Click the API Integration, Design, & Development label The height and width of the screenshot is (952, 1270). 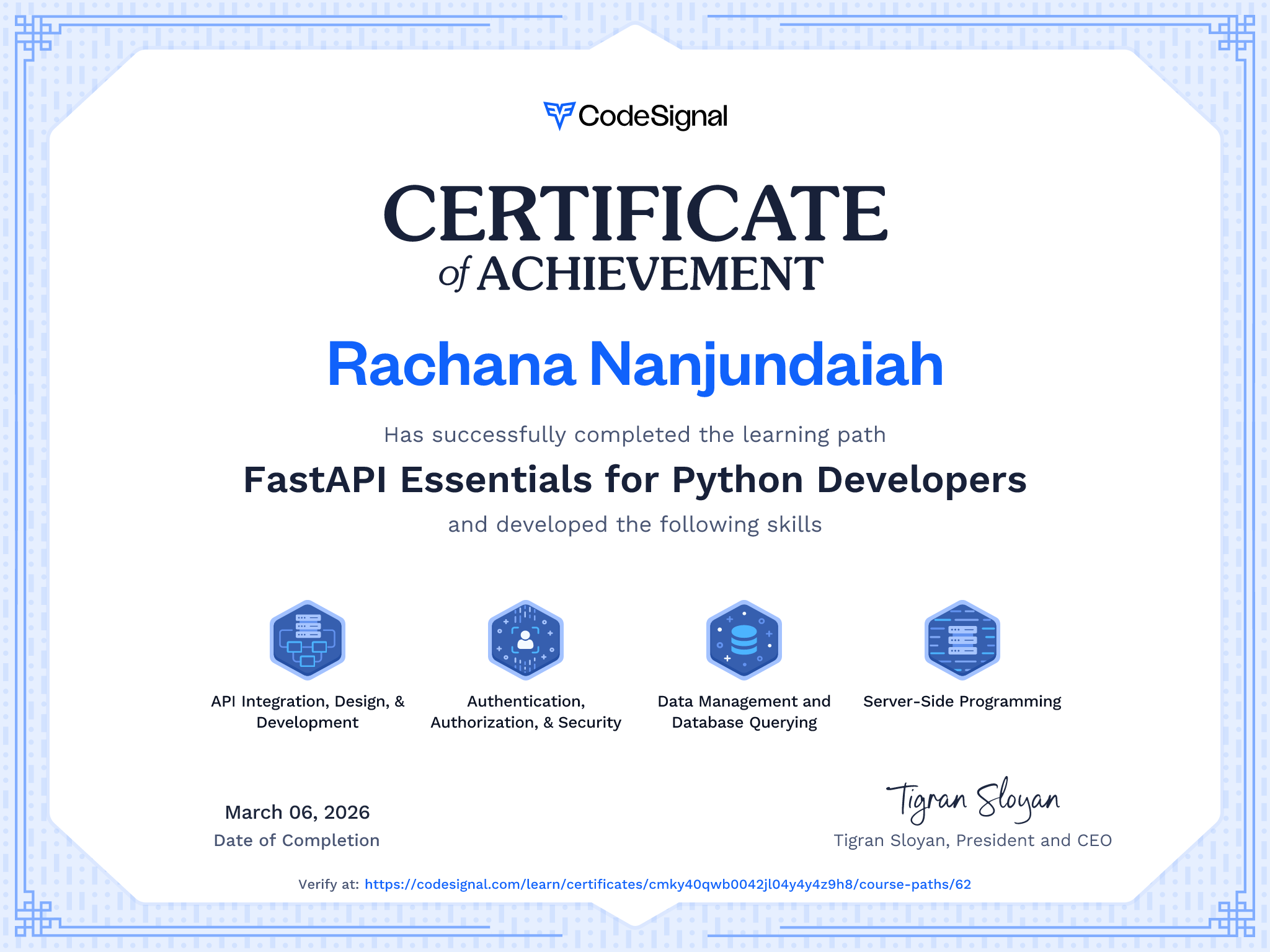tap(308, 712)
